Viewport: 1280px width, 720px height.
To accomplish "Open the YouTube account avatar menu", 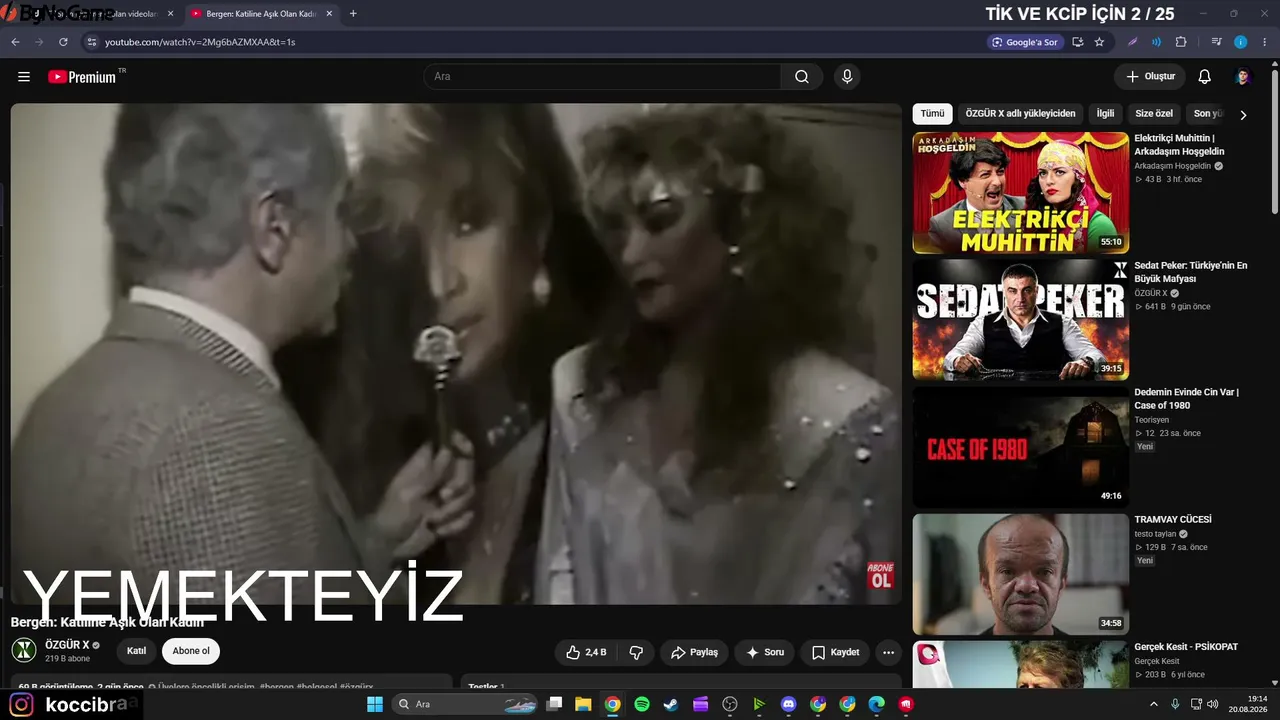I will 1243,77.
